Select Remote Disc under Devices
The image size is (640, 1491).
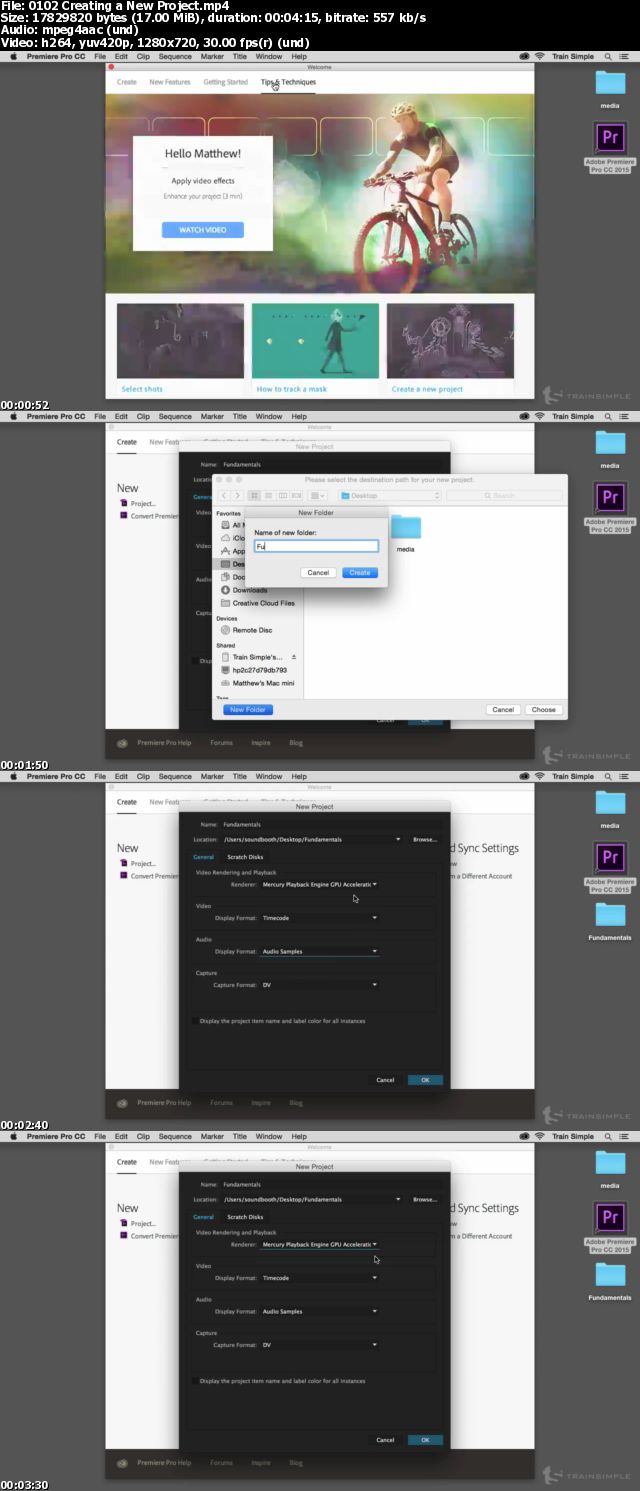[x=246, y=630]
